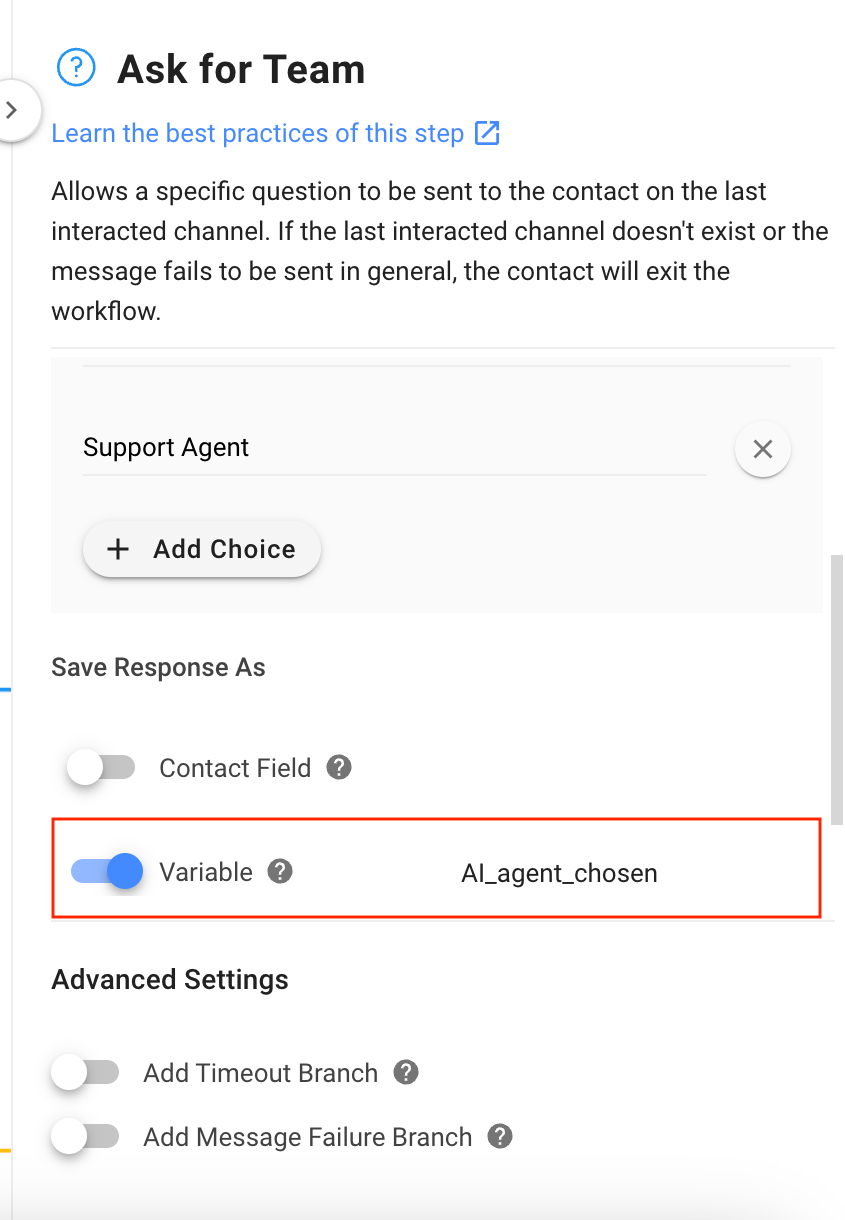Click the plus icon in Add Choice
The width and height of the screenshot is (845, 1220).
click(x=118, y=549)
